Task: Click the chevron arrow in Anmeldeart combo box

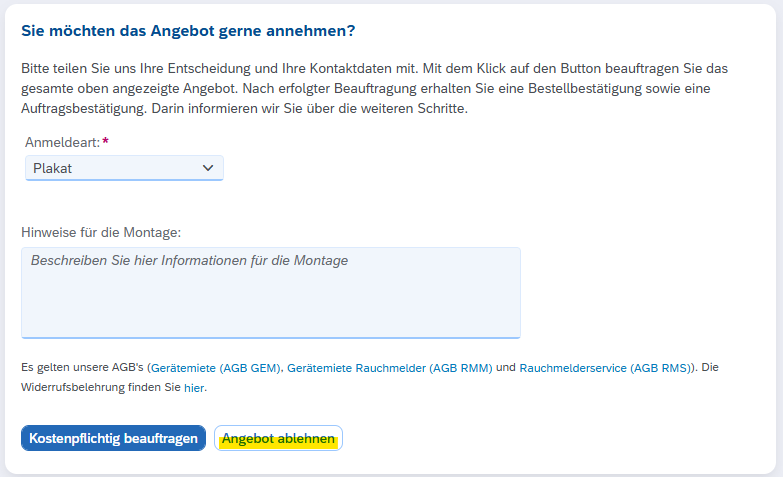Action: [208, 168]
